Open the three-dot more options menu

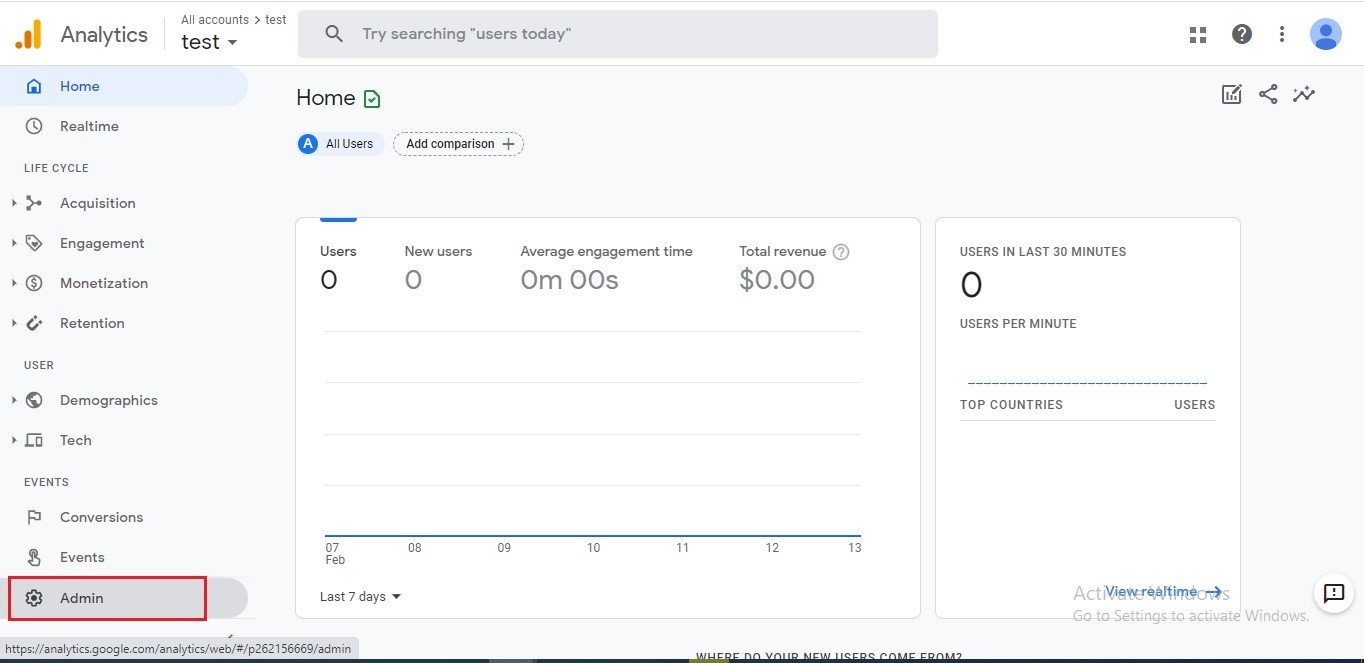click(x=1282, y=34)
